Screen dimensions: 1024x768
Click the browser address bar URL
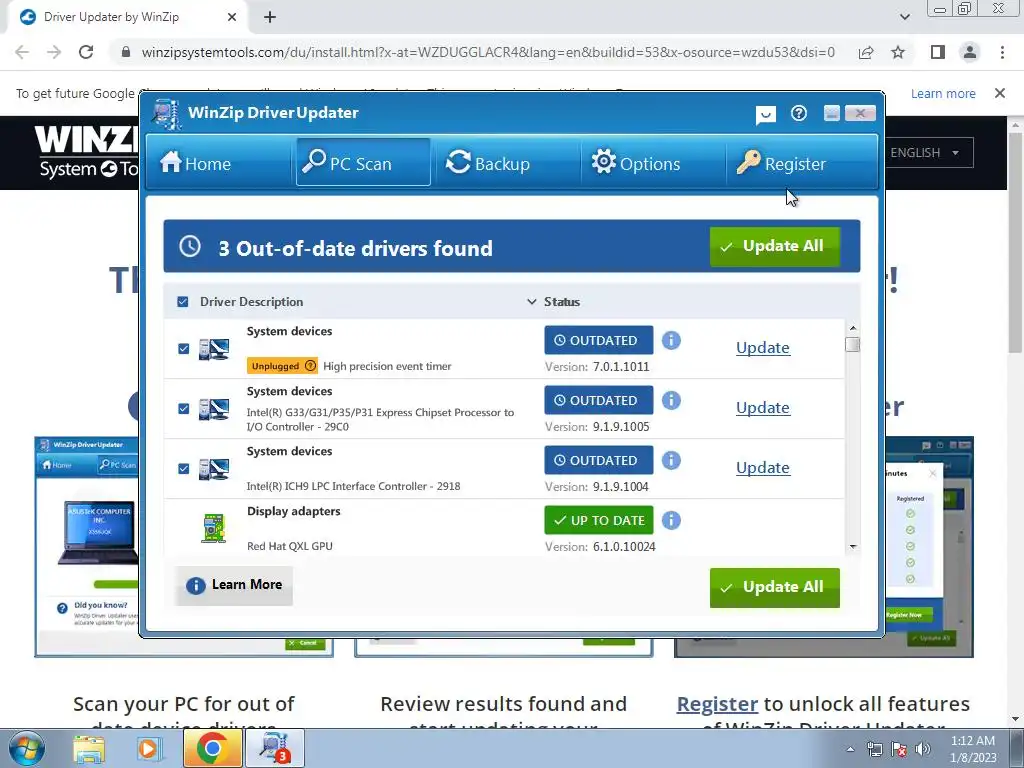[x=488, y=52]
